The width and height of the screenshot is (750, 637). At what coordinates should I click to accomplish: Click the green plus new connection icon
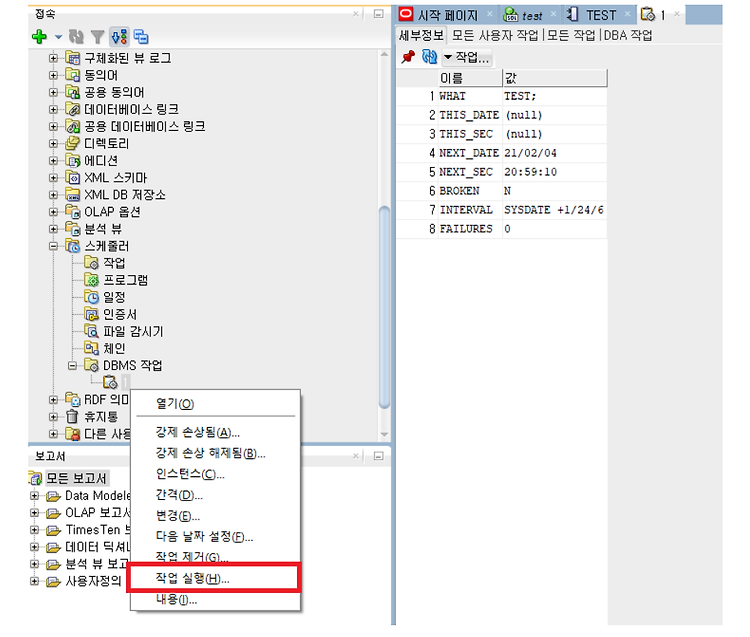point(39,36)
